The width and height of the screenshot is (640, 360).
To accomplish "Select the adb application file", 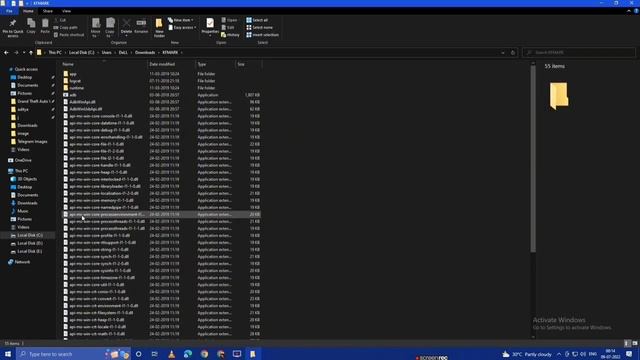I will (x=161, y=95).
